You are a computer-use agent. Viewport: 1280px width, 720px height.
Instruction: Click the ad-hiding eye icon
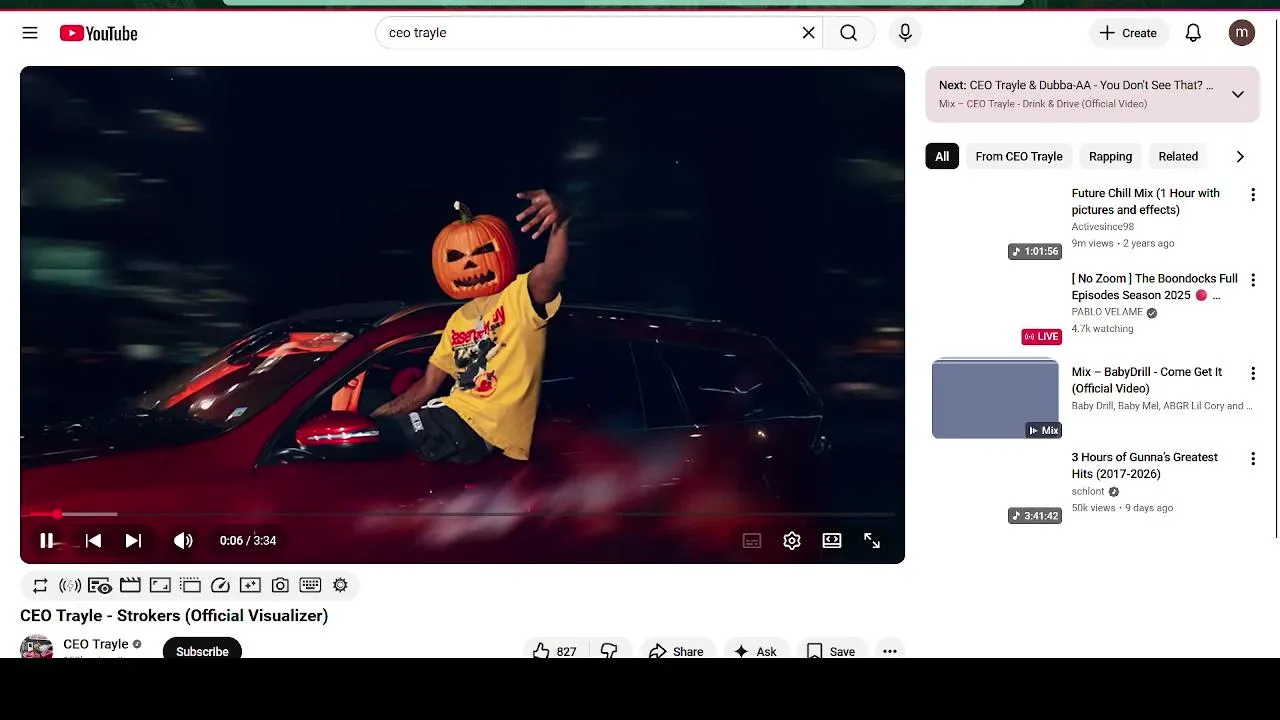[x=100, y=585]
